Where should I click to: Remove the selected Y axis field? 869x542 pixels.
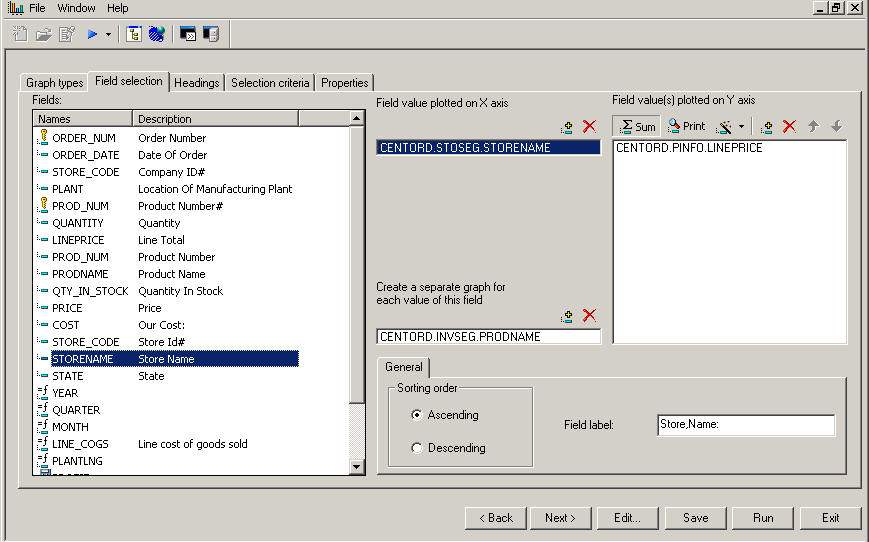point(789,127)
